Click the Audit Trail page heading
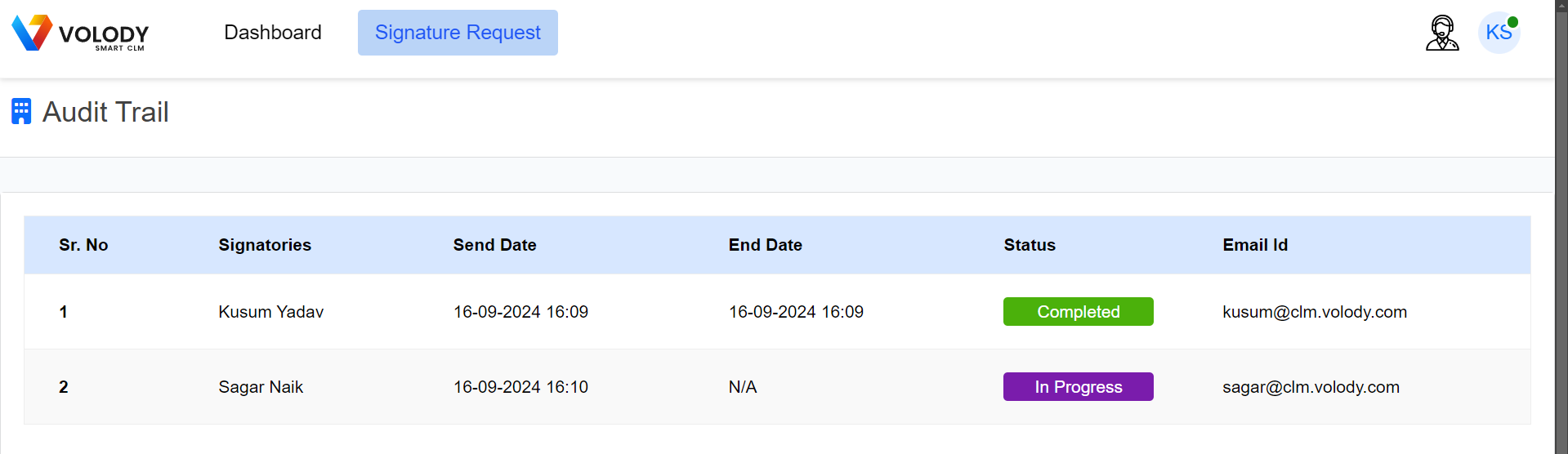Screen dimensions: 1568x454 [x=105, y=112]
